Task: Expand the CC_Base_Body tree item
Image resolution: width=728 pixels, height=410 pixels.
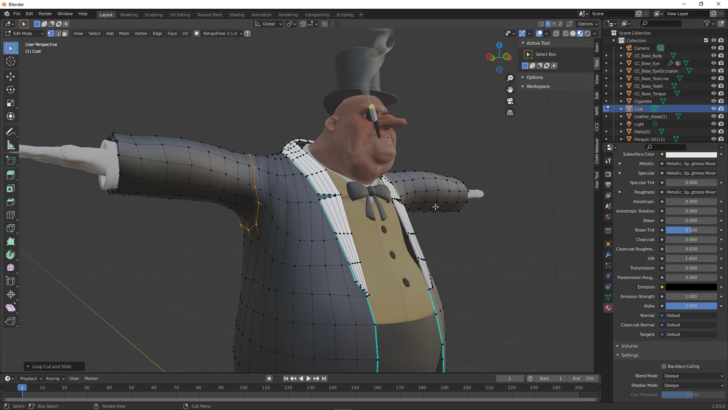Action: tap(619, 55)
